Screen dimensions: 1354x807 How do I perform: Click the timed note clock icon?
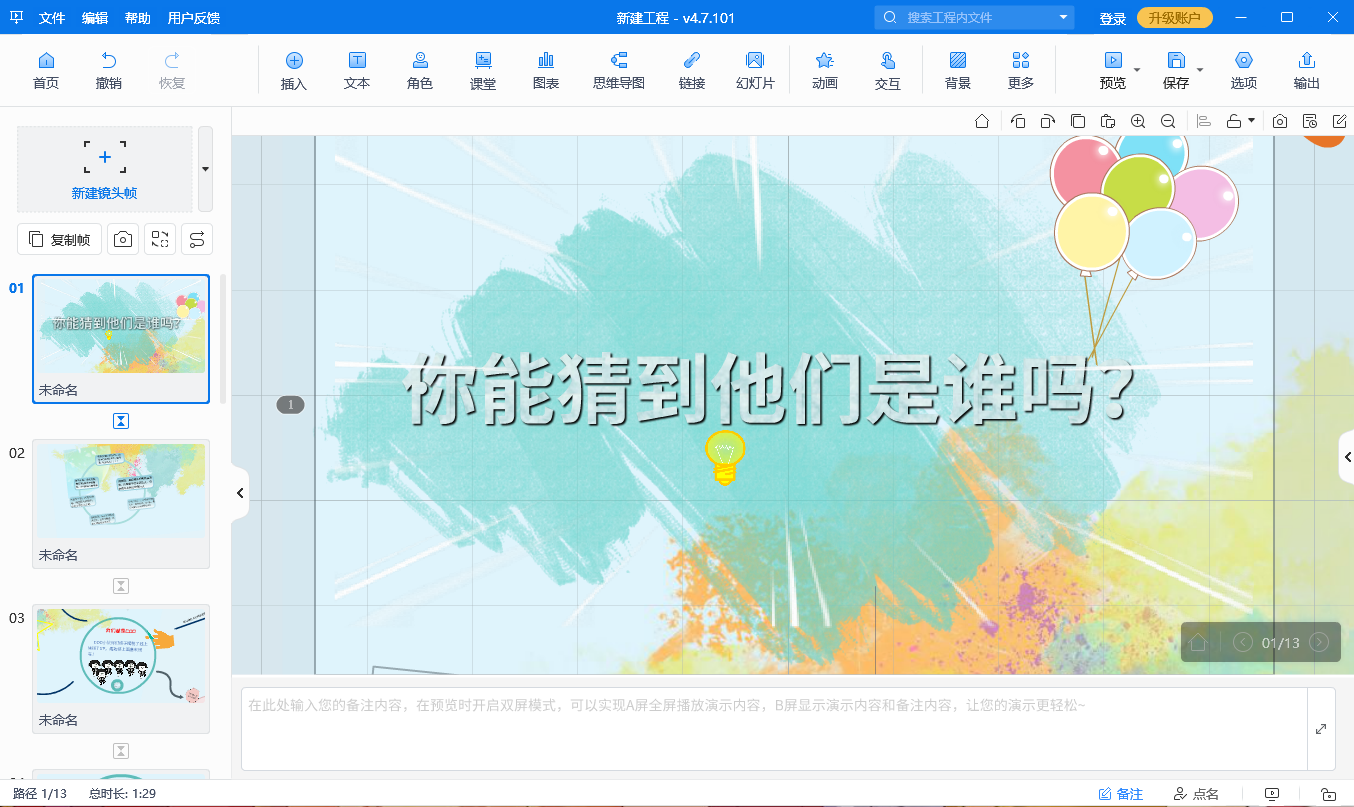pos(1310,121)
